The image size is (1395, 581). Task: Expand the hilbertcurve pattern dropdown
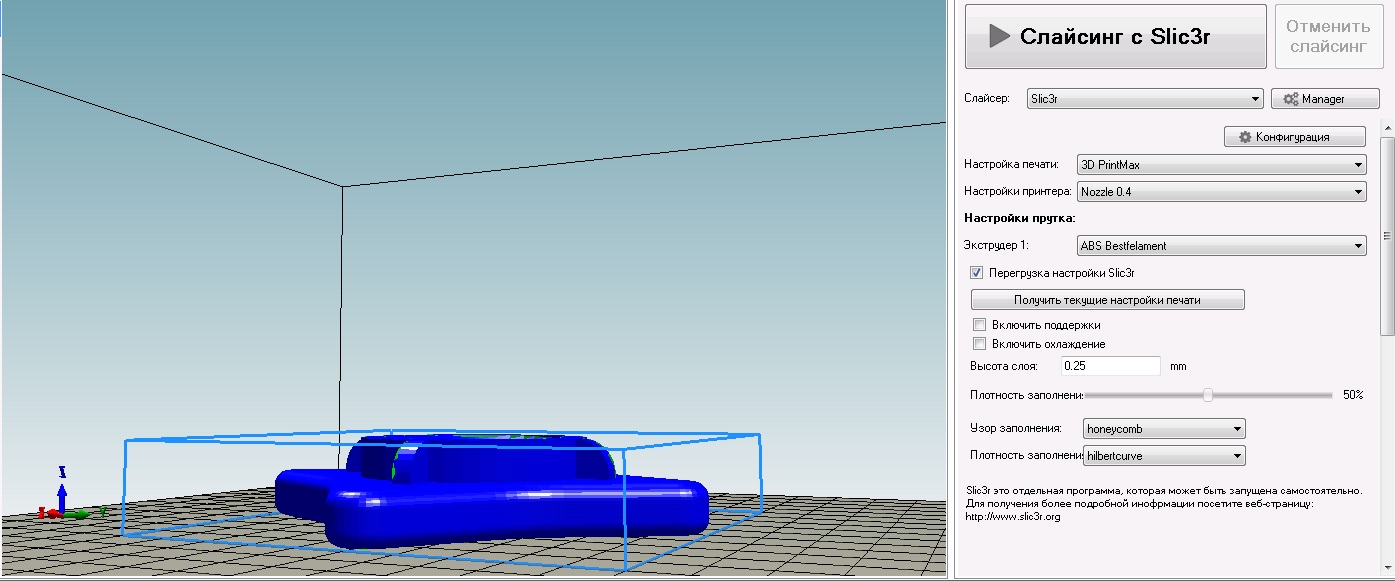[1164, 456]
